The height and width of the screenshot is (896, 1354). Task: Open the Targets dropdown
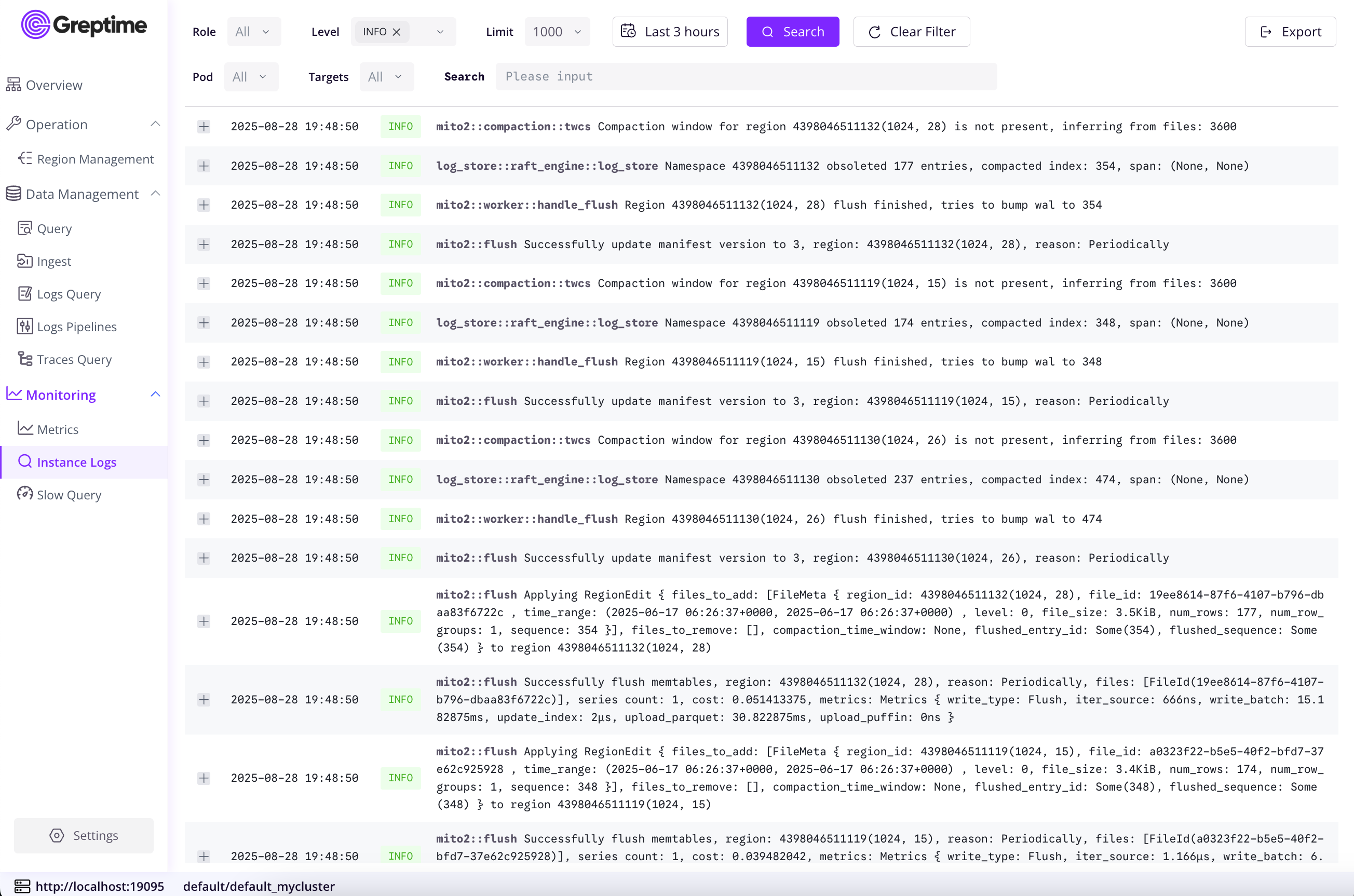[x=386, y=76]
